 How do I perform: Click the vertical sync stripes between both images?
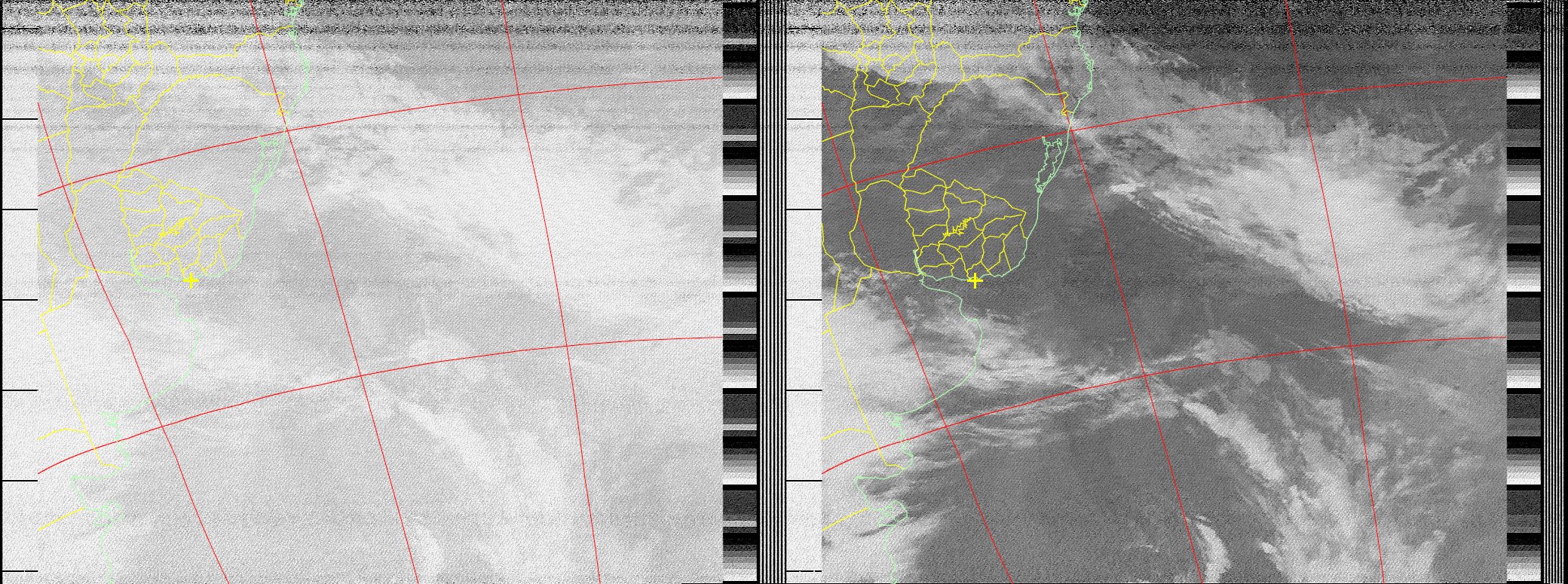[771, 292]
